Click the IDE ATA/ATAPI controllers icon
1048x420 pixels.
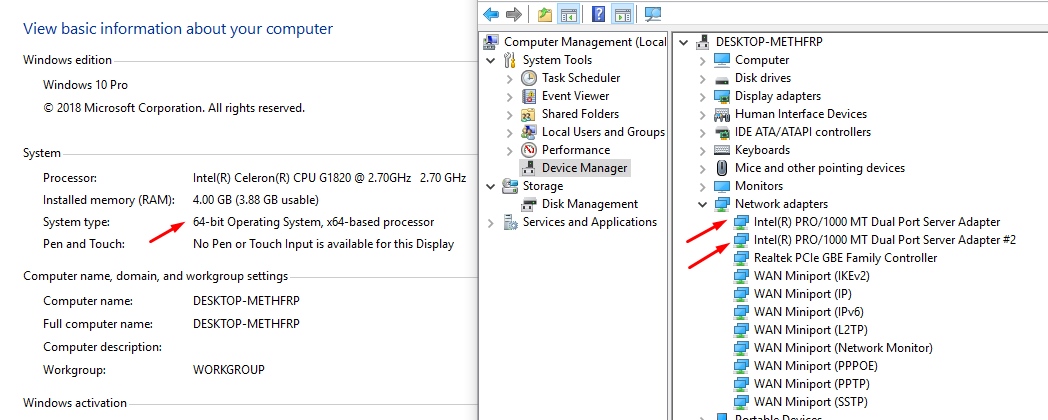(x=722, y=132)
